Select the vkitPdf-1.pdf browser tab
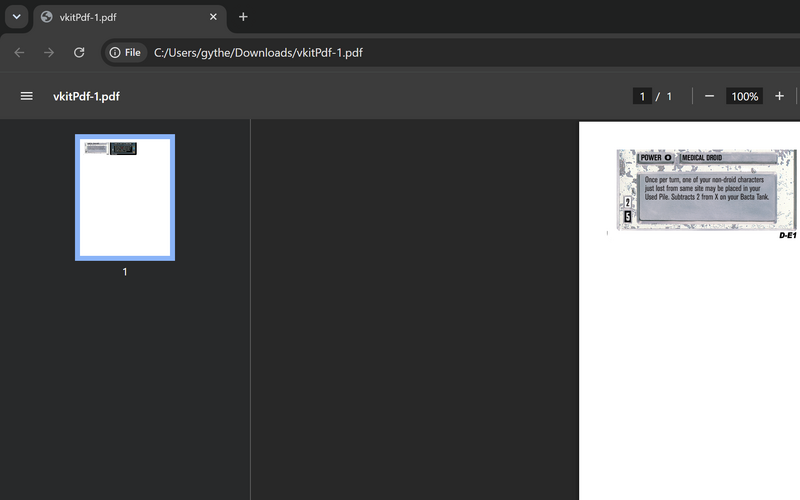The width and height of the screenshot is (800, 500). click(130, 17)
